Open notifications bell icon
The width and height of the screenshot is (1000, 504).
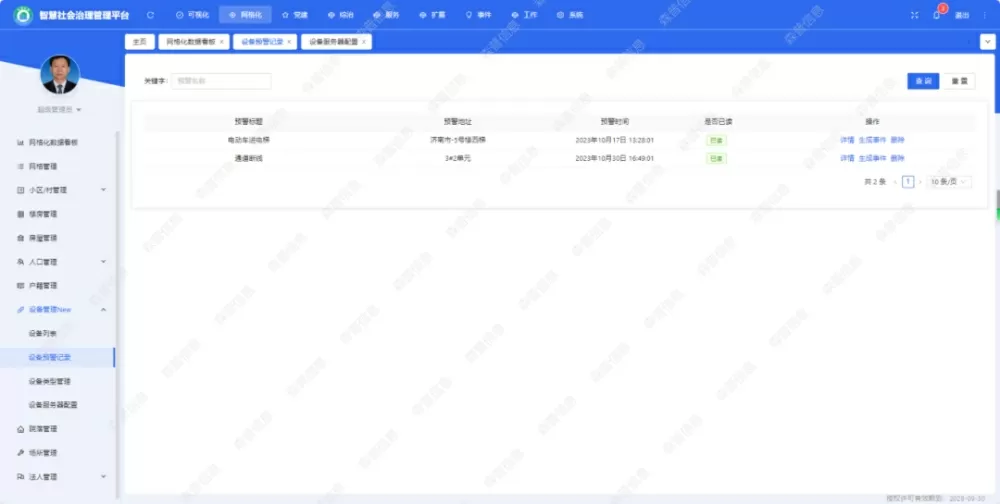pos(936,15)
